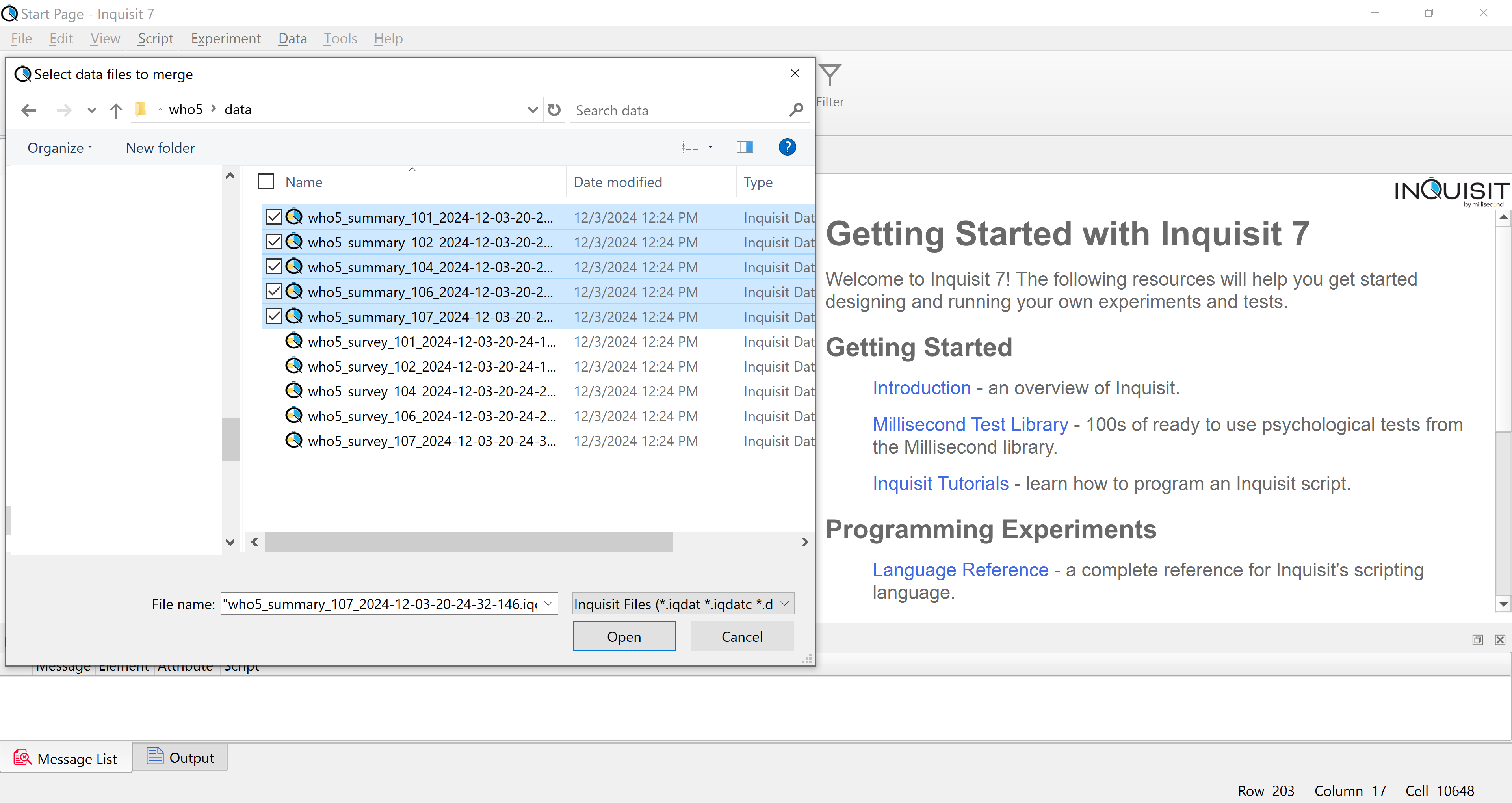Uncheck who5_summary_101 file checkbox
The height and width of the screenshot is (803, 1512).
[x=274, y=217]
